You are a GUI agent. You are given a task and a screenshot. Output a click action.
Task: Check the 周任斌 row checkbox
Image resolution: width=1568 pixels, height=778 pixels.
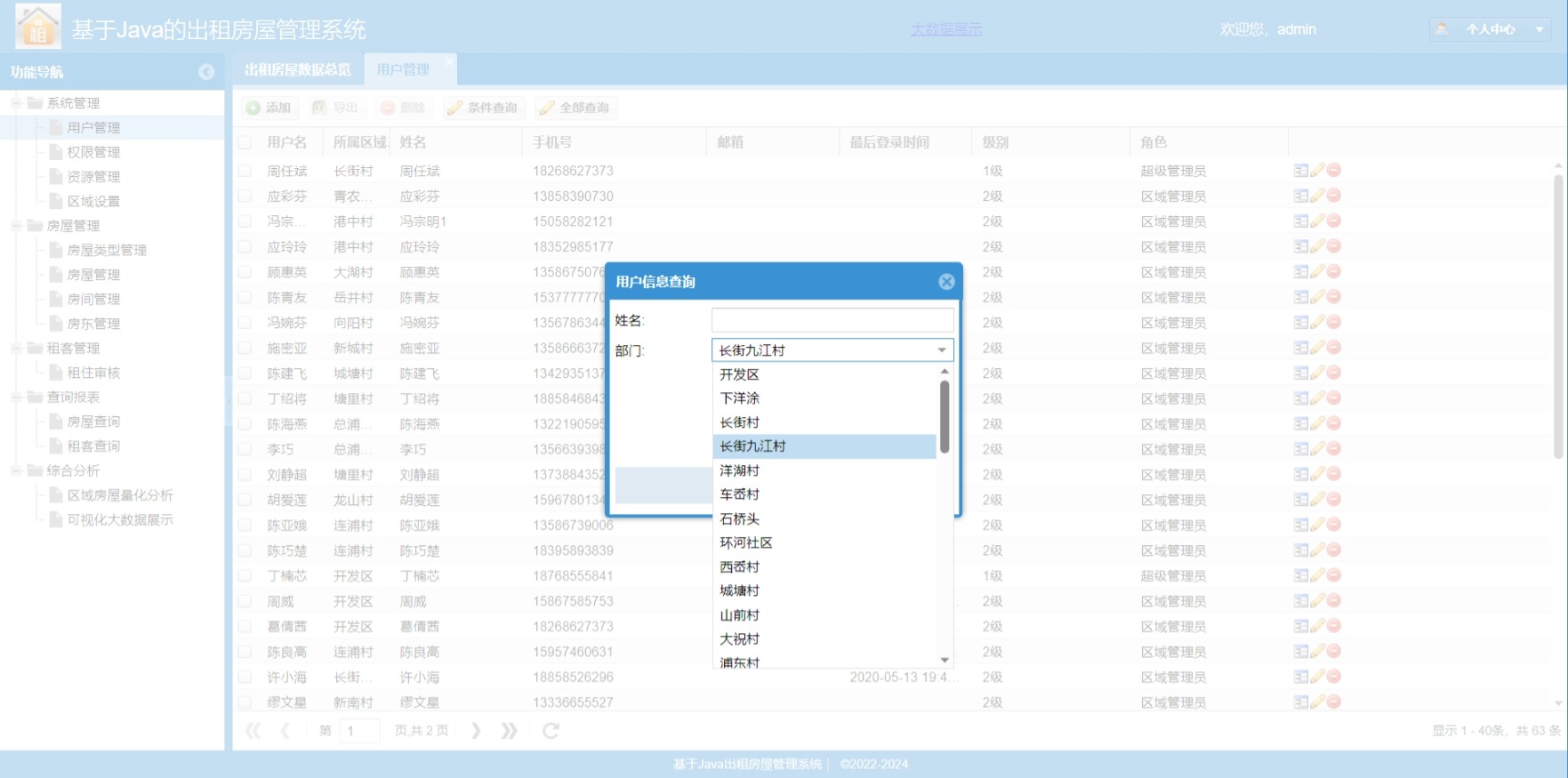pyautogui.click(x=245, y=171)
